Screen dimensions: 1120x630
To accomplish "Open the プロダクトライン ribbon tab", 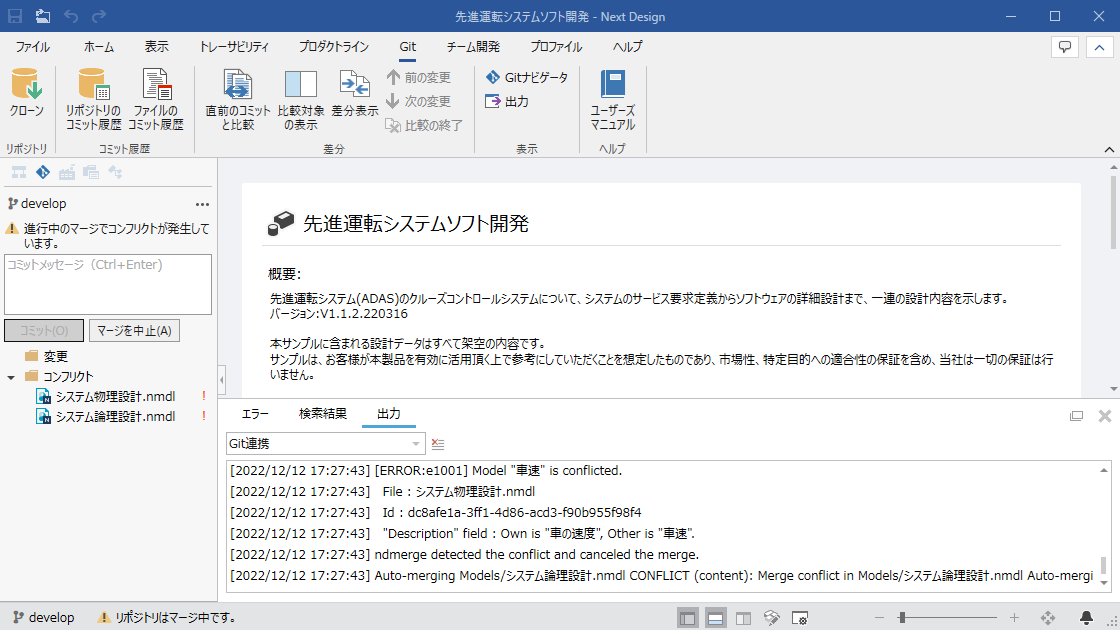I will [334, 47].
